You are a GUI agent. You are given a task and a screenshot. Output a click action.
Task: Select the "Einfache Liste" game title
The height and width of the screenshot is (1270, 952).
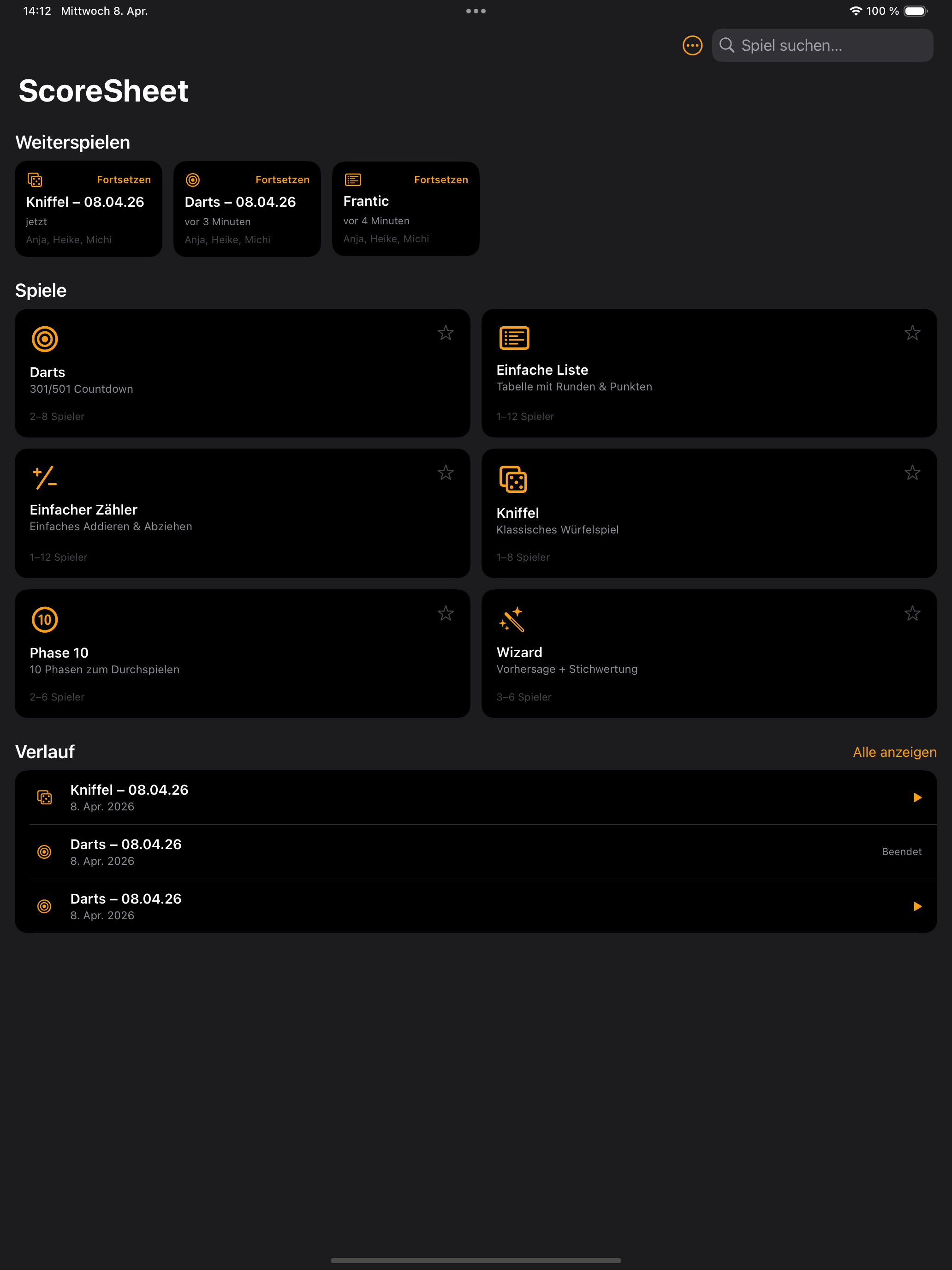[542, 370]
